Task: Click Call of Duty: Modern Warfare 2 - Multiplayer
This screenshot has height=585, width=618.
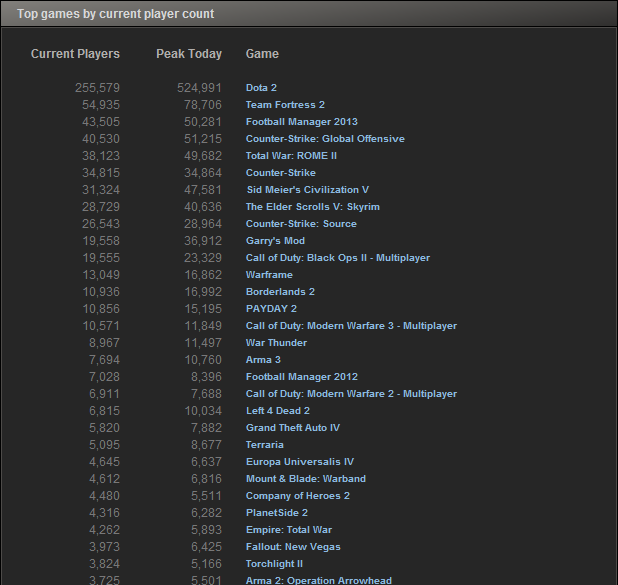Action: tap(352, 394)
